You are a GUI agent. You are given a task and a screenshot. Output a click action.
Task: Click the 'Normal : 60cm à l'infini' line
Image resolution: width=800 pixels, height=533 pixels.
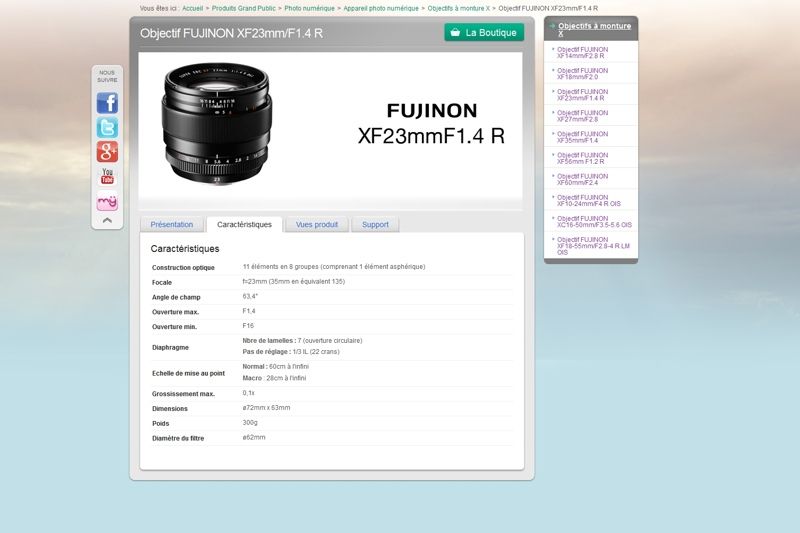(276, 366)
